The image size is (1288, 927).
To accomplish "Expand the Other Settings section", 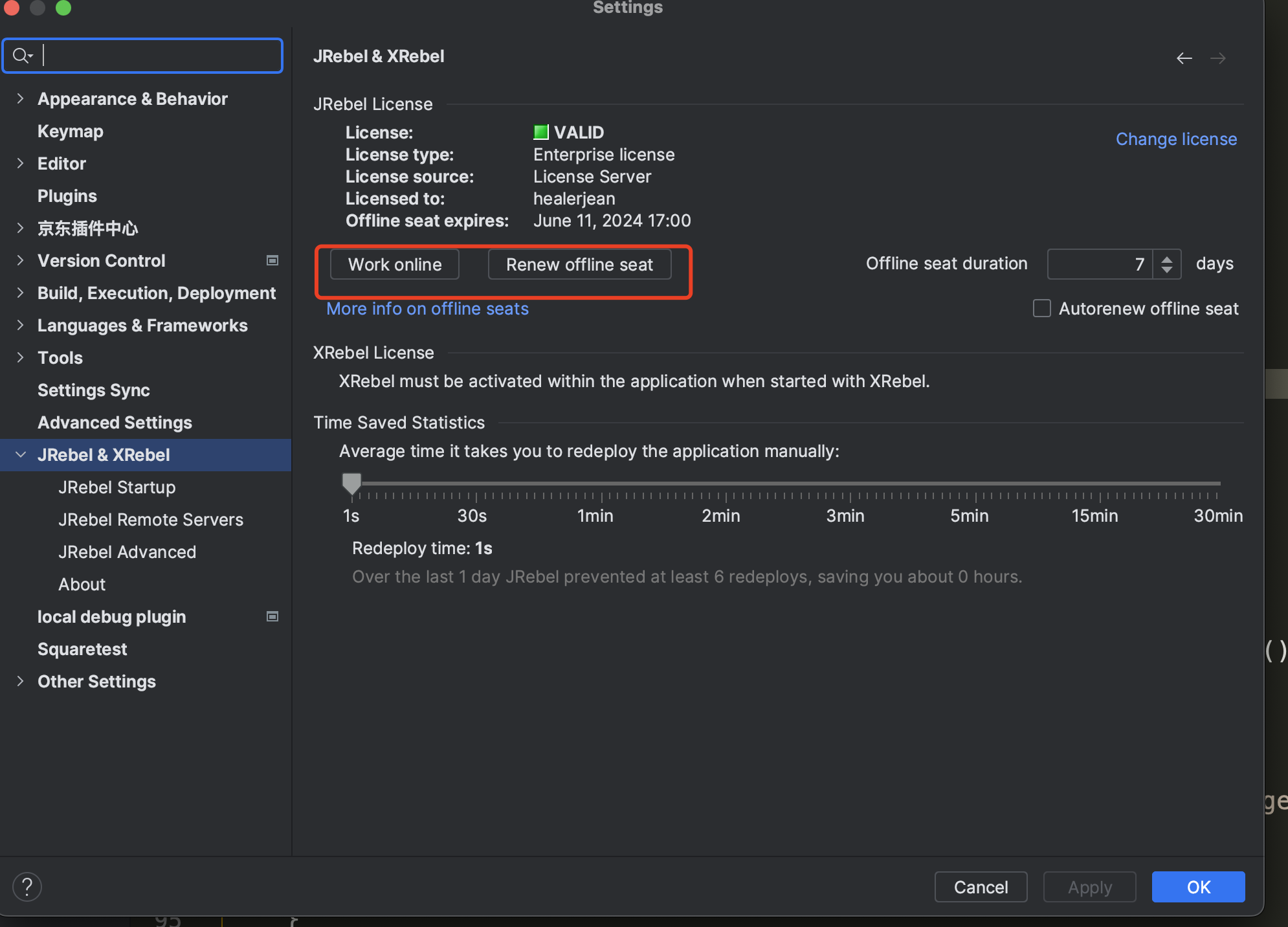I will coord(20,681).
